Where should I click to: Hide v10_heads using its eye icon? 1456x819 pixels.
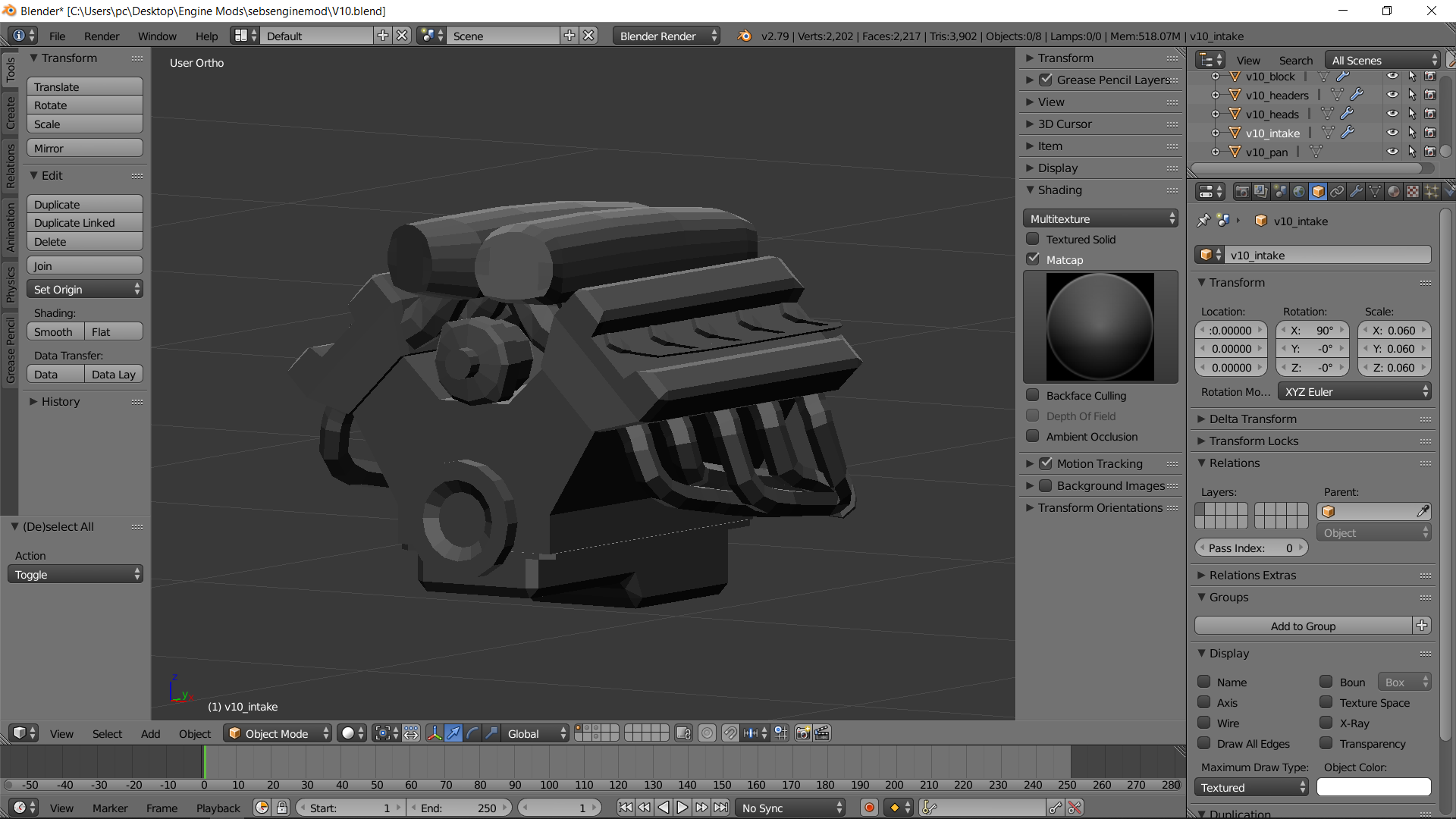pos(1392,114)
